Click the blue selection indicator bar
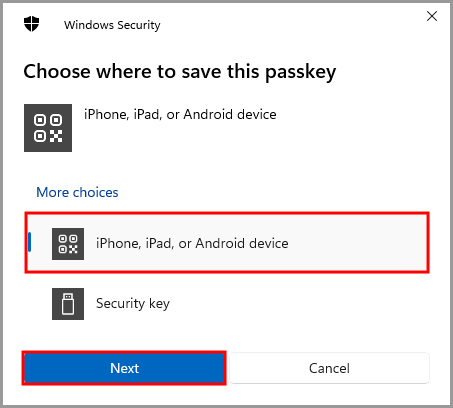Image resolution: width=453 pixels, height=408 pixels. [29, 242]
